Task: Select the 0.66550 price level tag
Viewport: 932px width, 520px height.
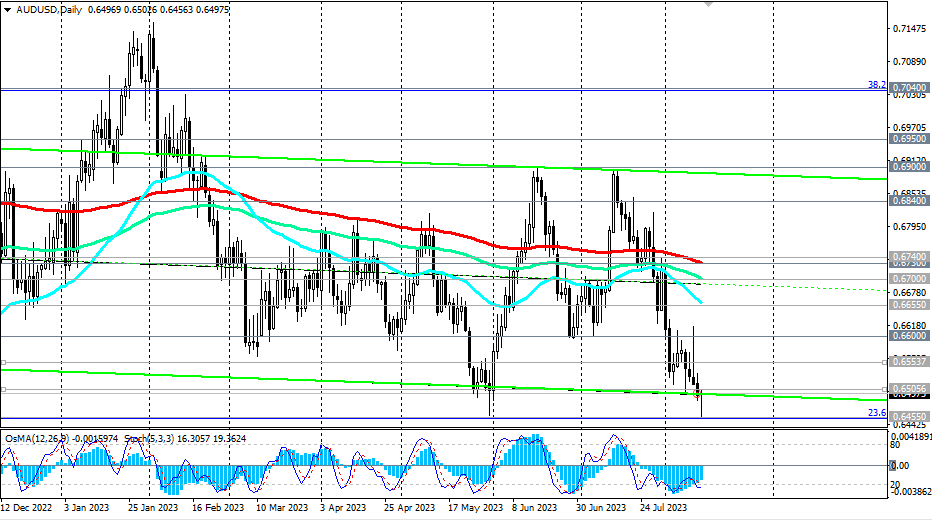Action: [x=909, y=304]
